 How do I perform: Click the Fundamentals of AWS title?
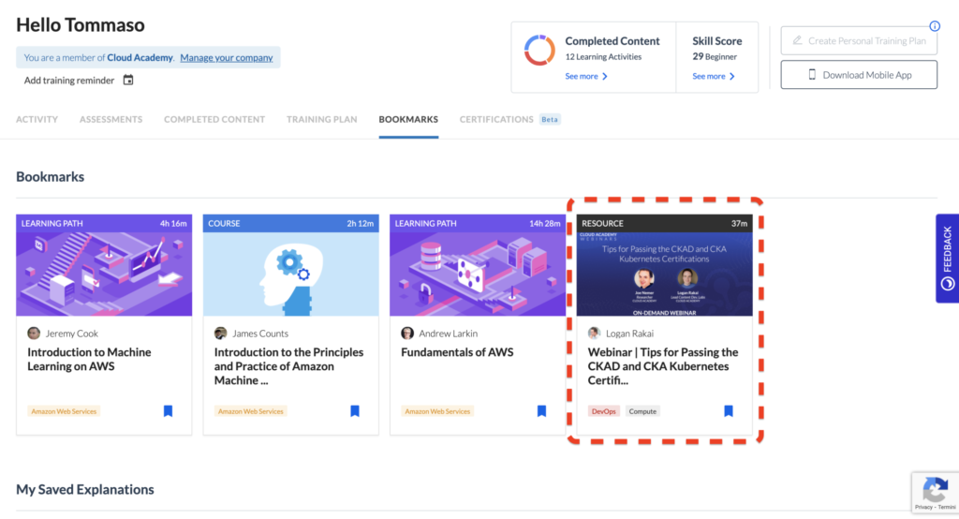point(457,352)
